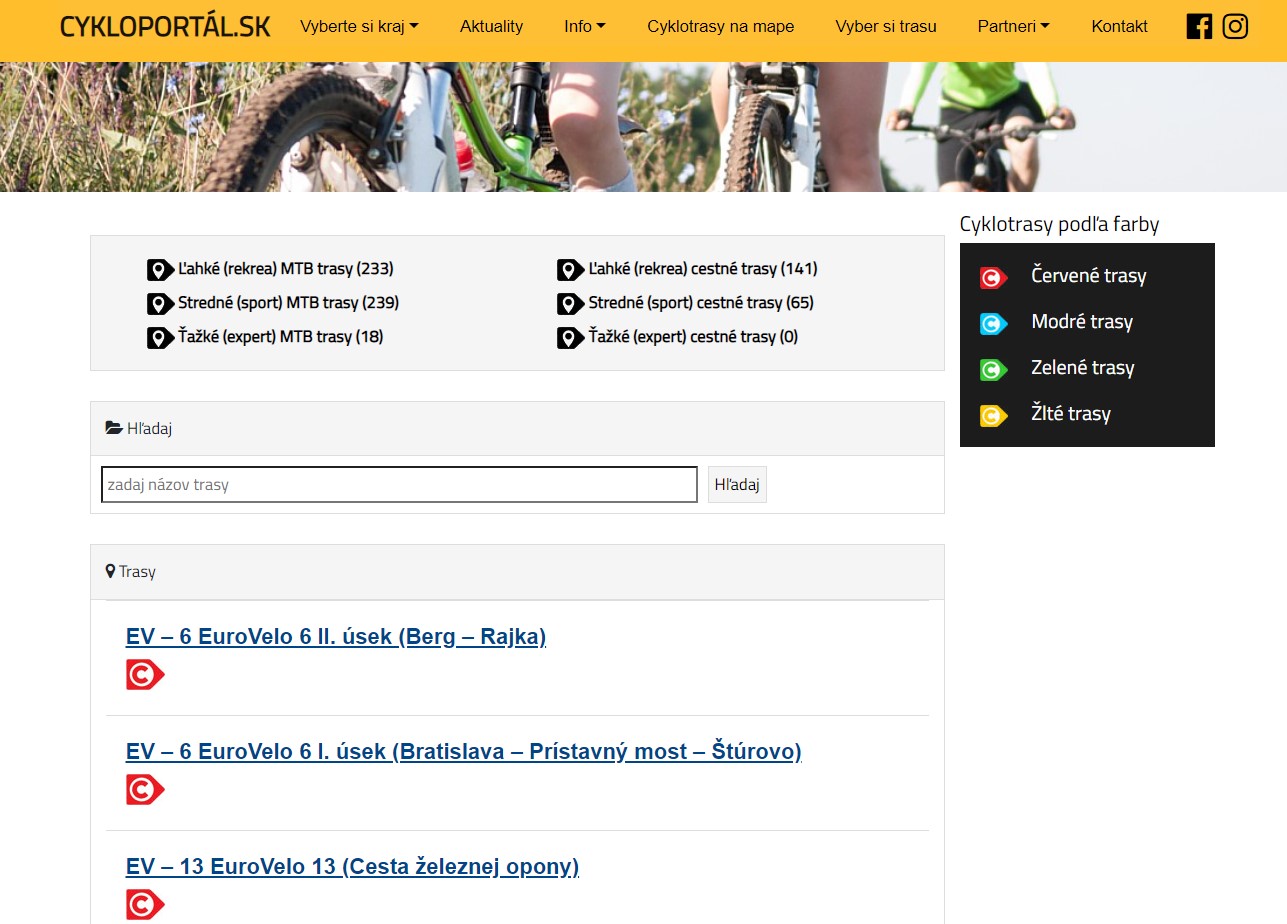Click the CYKLOPORTÁL.SK logo
1287x924 pixels.
[165, 27]
